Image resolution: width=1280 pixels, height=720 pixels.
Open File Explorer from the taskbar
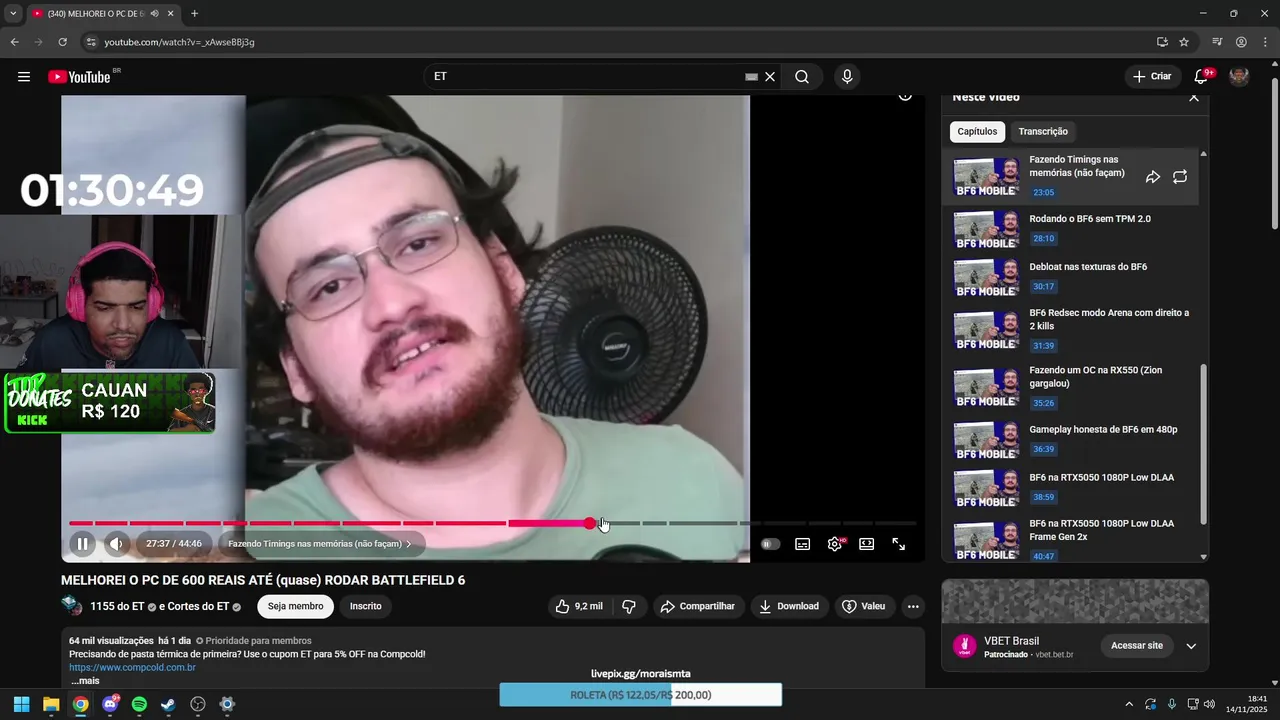(51, 704)
